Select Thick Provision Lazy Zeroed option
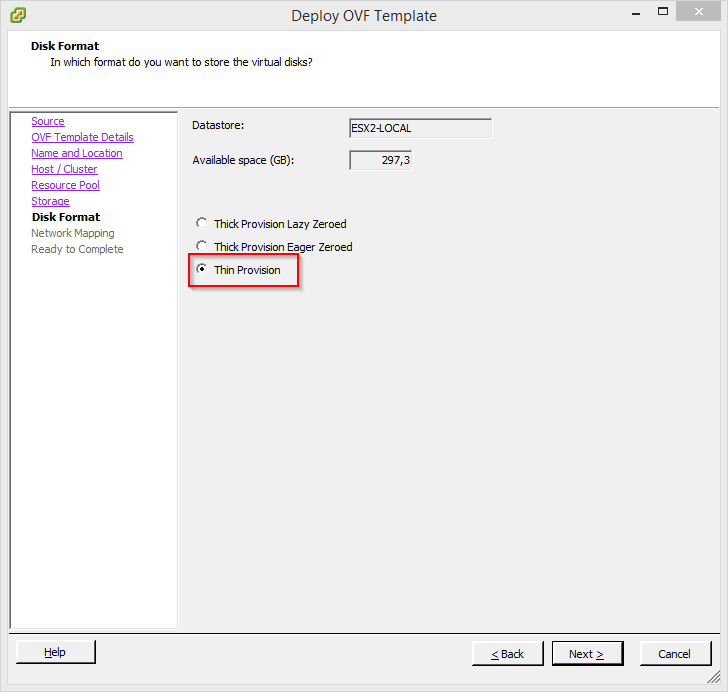The height and width of the screenshot is (692, 728). pyautogui.click(x=203, y=224)
